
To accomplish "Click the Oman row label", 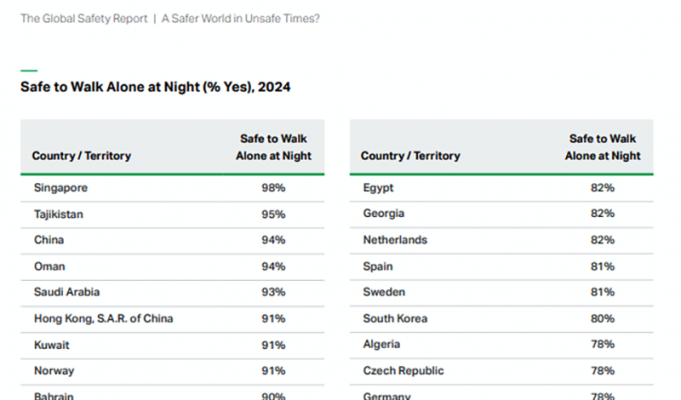I will point(48,266).
